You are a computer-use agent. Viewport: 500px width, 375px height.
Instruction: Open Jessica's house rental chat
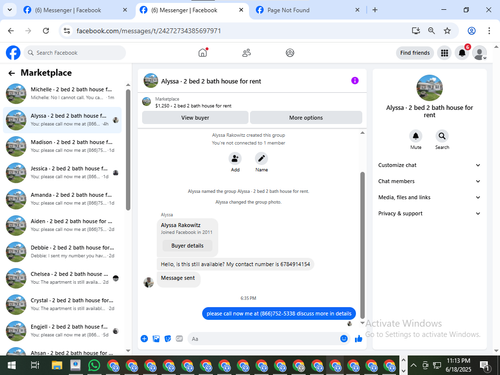tap(62, 172)
